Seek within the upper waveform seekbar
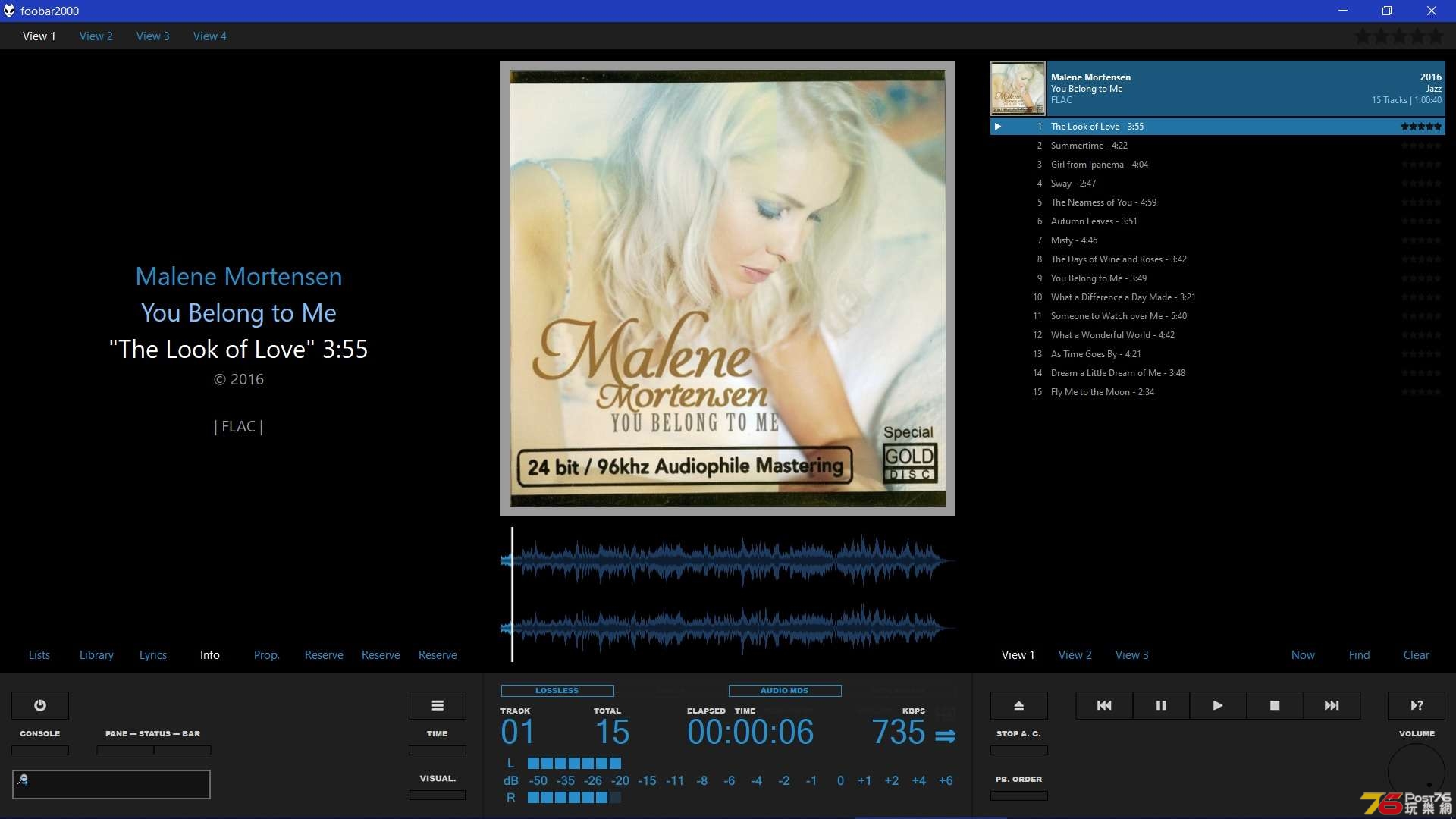Viewport: 1456px width, 819px height. [x=728, y=561]
